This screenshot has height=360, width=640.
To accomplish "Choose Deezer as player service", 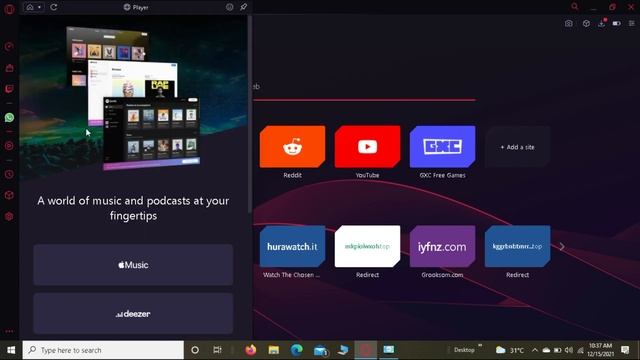I will point(133,313).
